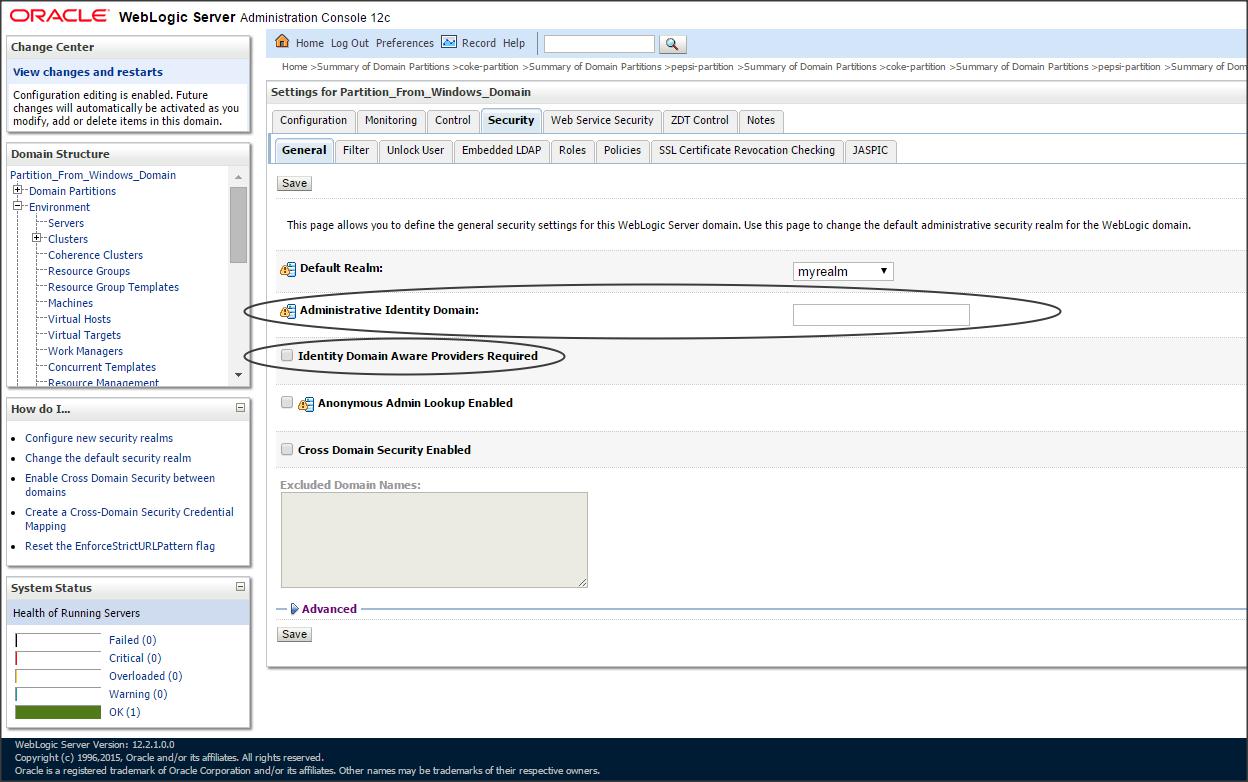1248x782 pixels.
Task: Open SSL Certificate Revocation Checking sub-tab
Action: (x=747, y=150)
